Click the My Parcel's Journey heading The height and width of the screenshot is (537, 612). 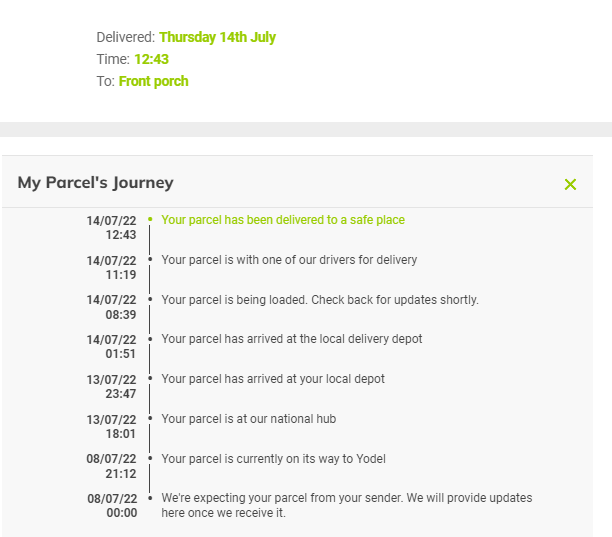pos(95,183)
